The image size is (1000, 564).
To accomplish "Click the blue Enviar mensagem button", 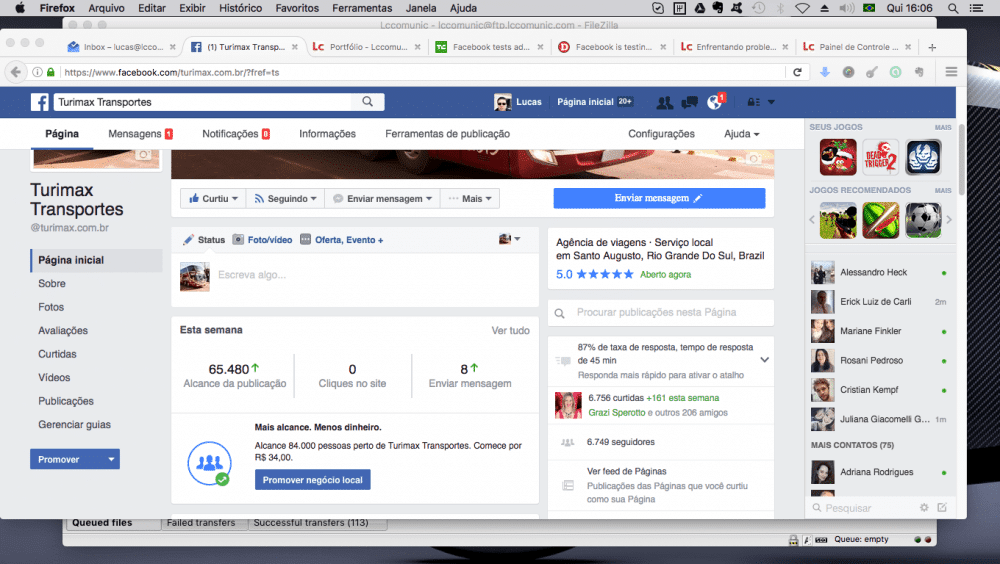I will point(659,198).
